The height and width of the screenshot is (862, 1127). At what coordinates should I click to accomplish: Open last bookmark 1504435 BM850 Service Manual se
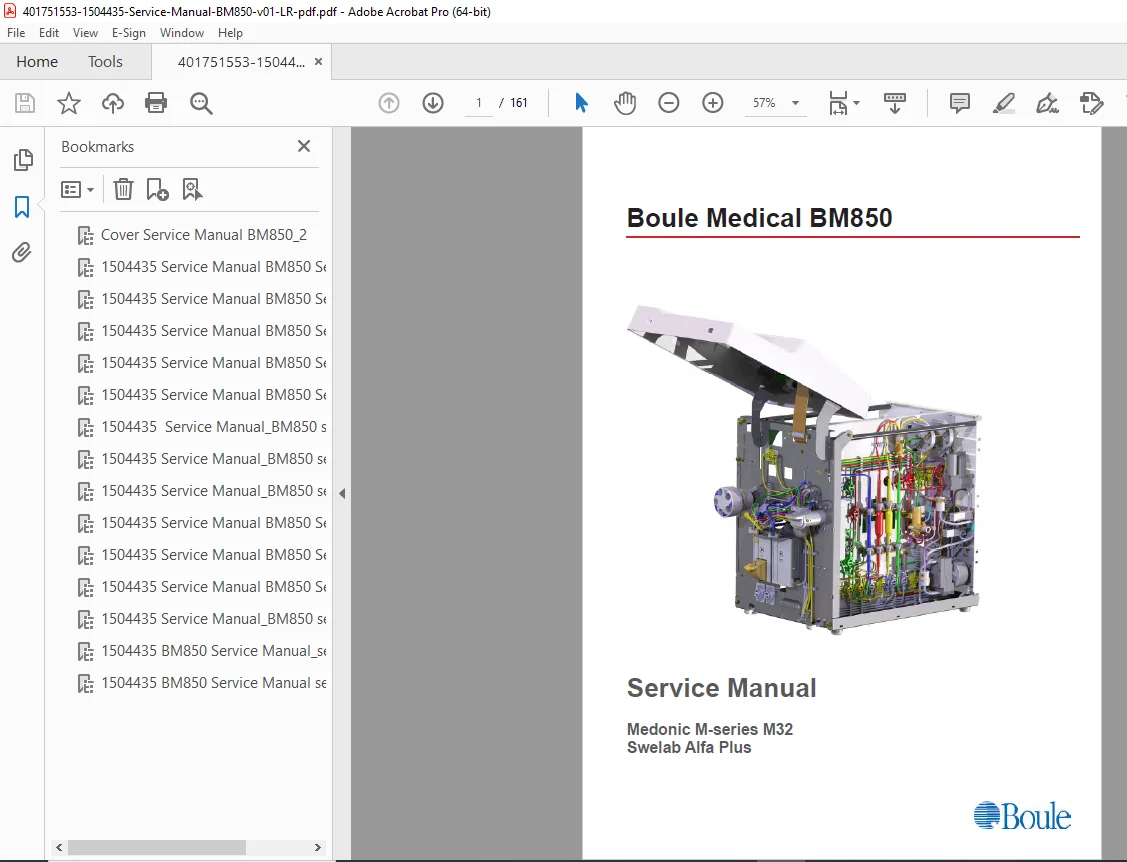(x=213, y=683)
